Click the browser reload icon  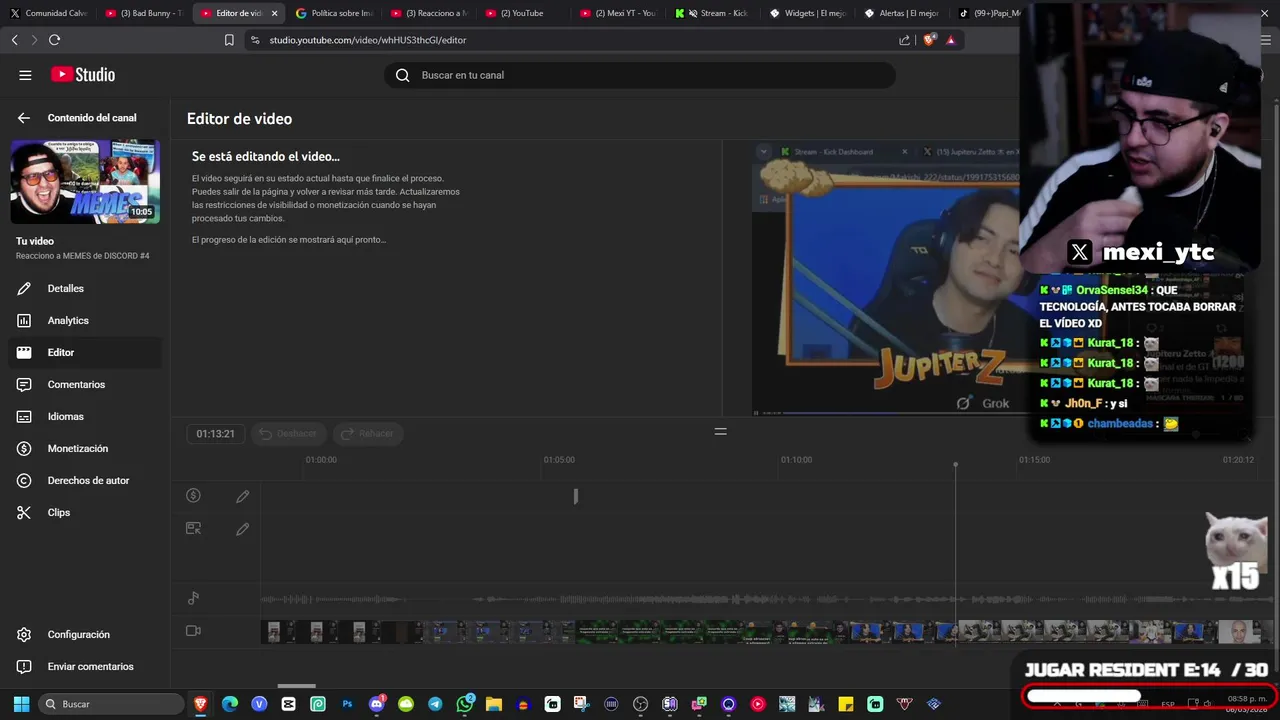pyautogui.click(x=54, y=40)
